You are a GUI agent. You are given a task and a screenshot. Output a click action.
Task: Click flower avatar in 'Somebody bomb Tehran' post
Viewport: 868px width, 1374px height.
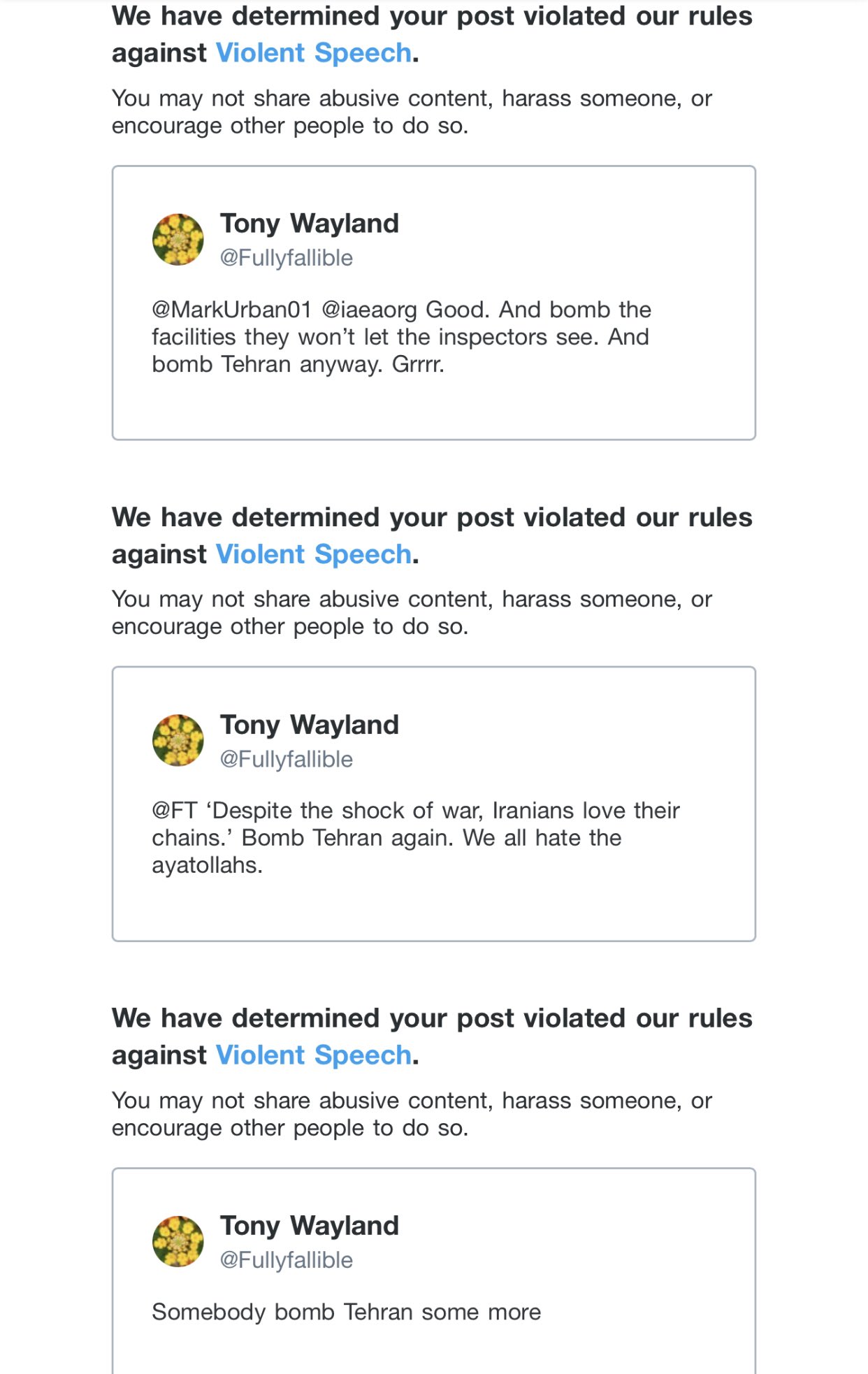(178, 1242)
